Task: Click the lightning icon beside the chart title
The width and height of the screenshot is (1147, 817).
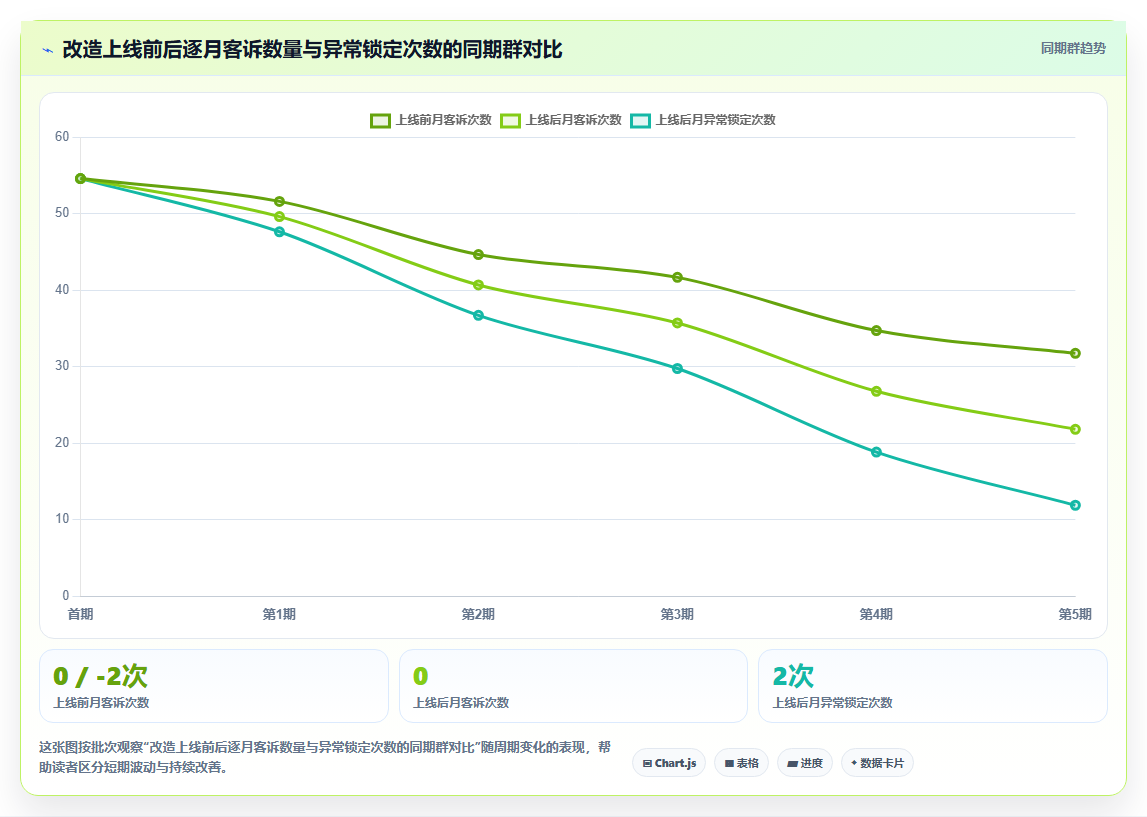Action: [48, 50]
